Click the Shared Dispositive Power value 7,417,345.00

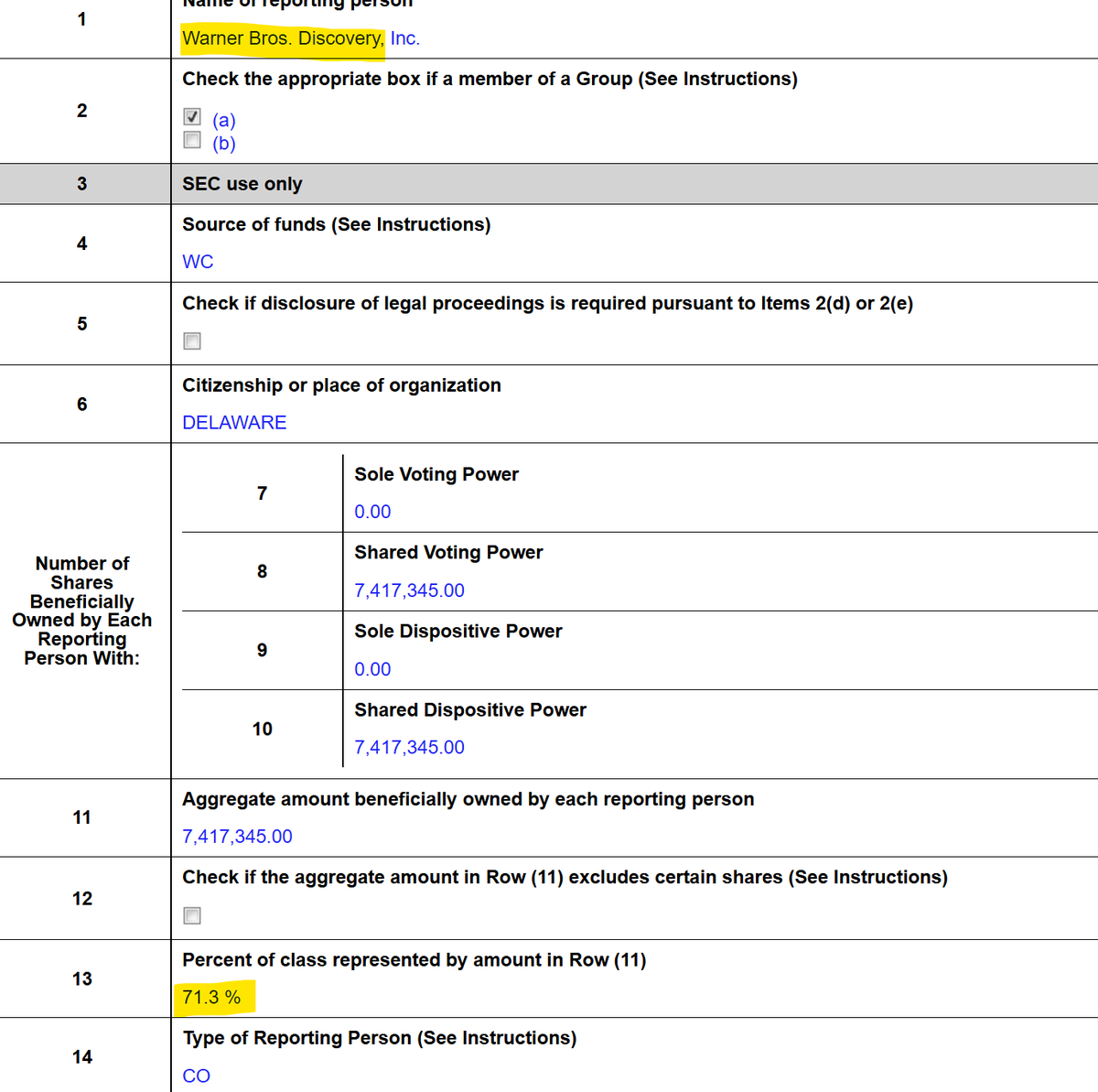[409, 748]
